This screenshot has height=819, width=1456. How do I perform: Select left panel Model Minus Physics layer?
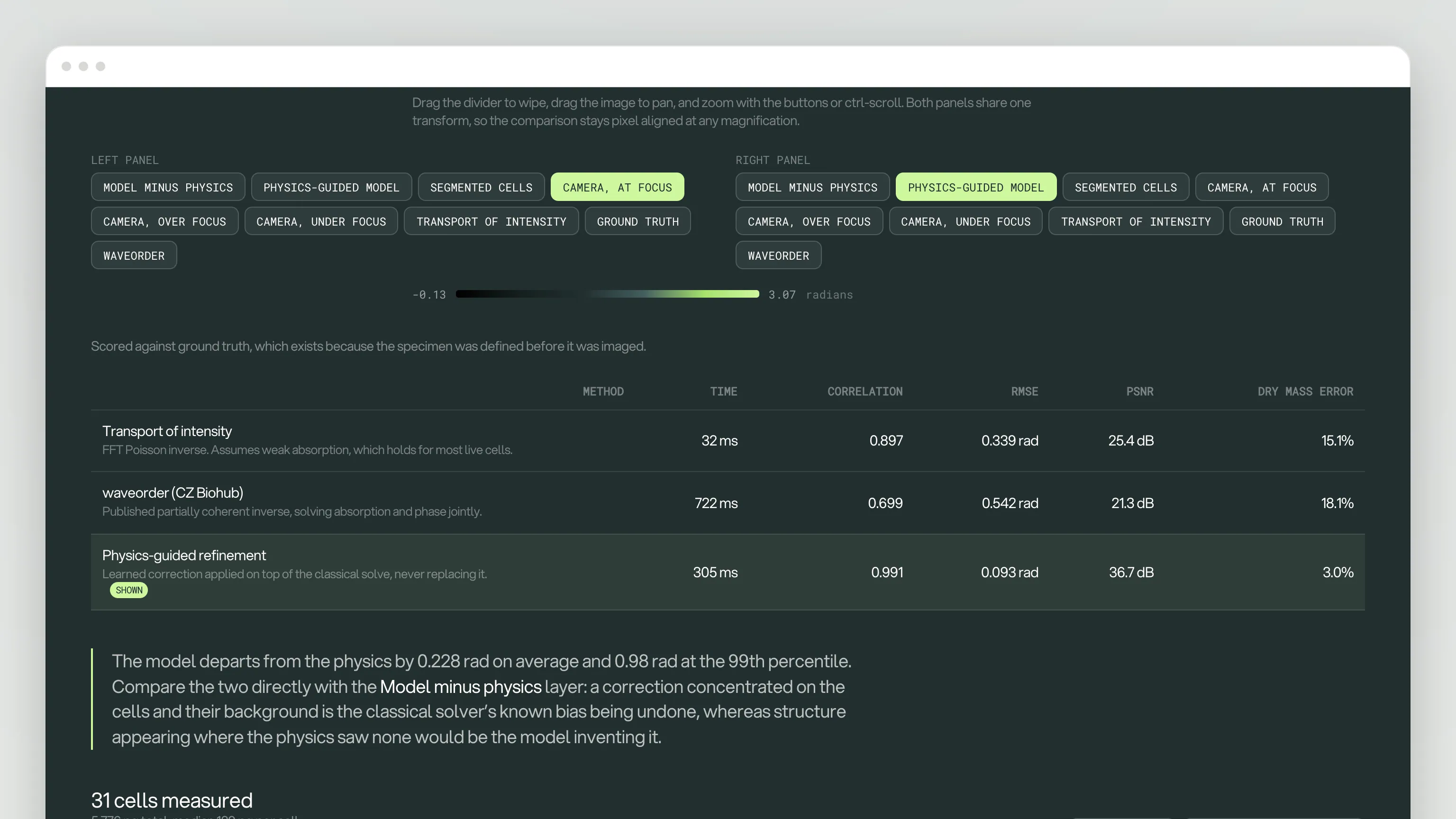168,187
